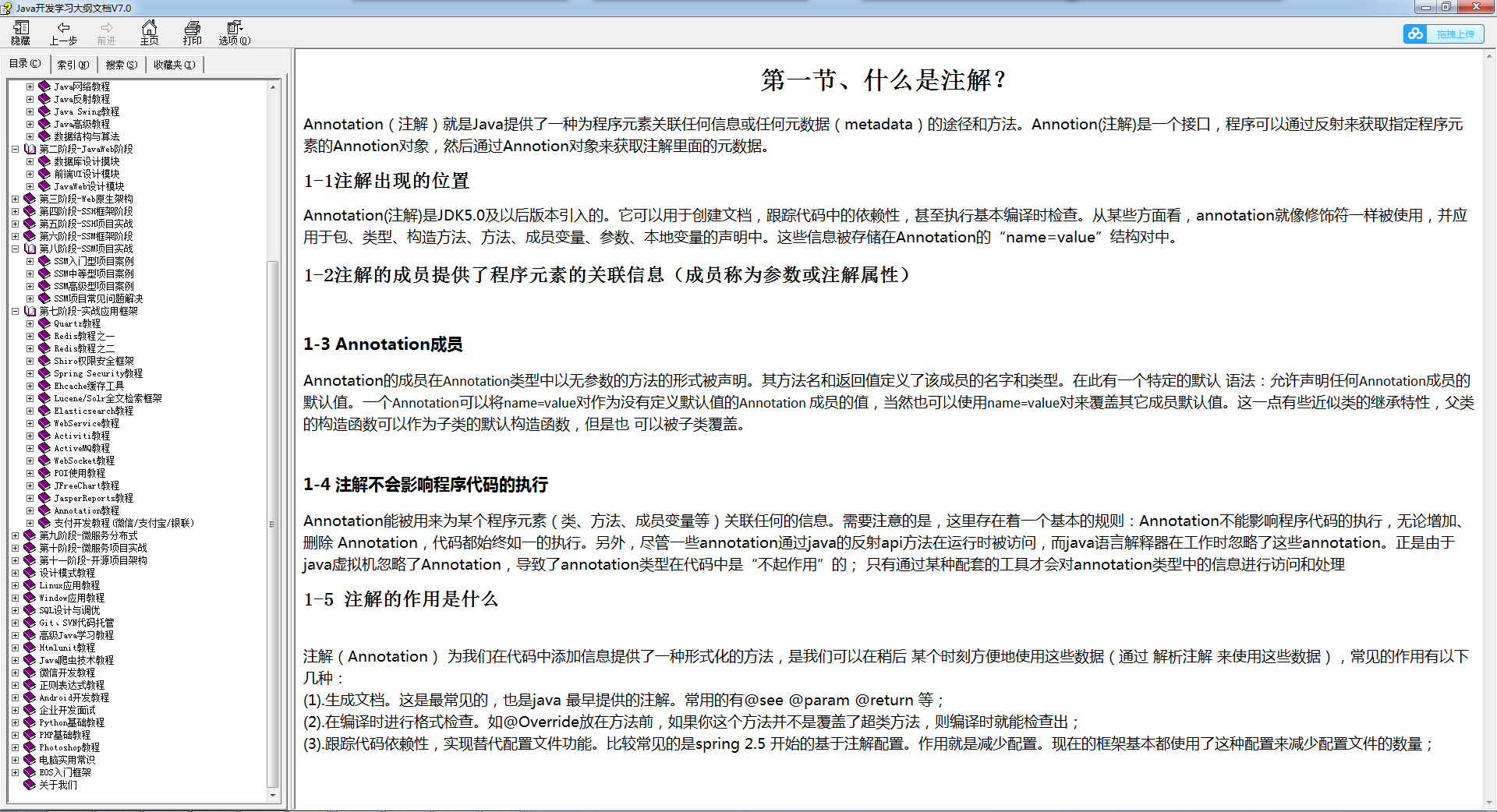This screenshot has width=1497, height=812.
Task: Switch to the 目录 tab
Action: 25,64
